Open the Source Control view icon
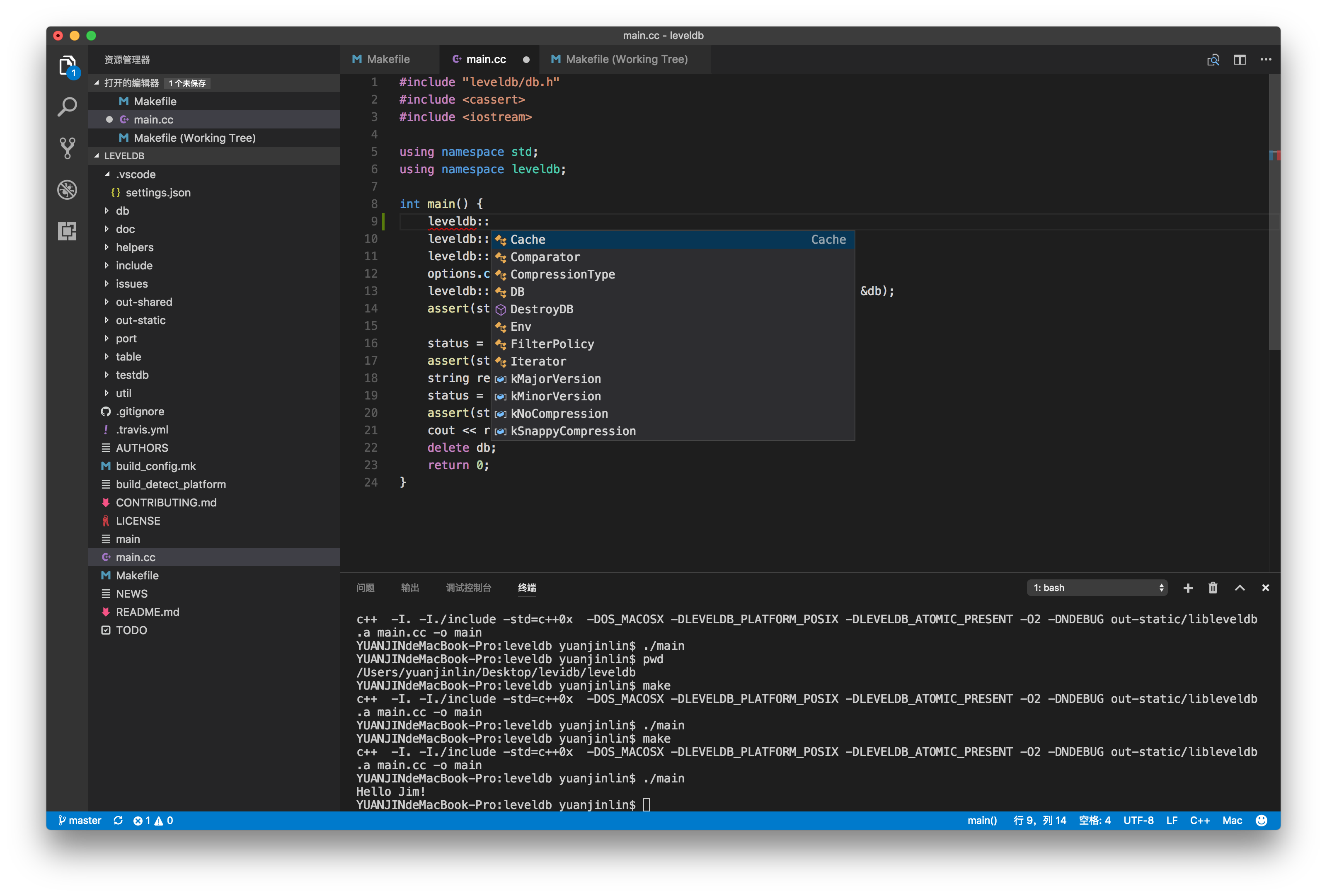The width and height of the screenshot is (1327, 896). point(68,148)
